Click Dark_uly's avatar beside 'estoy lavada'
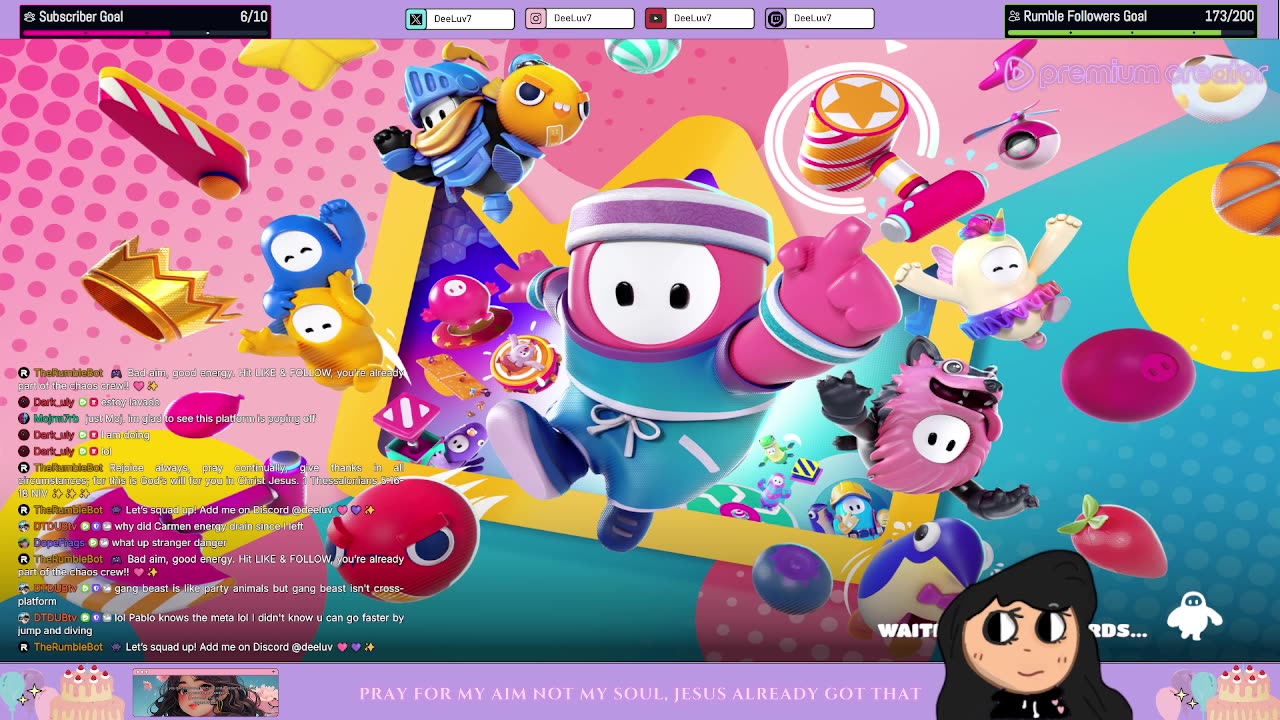The image size is (1280, 720). coord(24,402)
